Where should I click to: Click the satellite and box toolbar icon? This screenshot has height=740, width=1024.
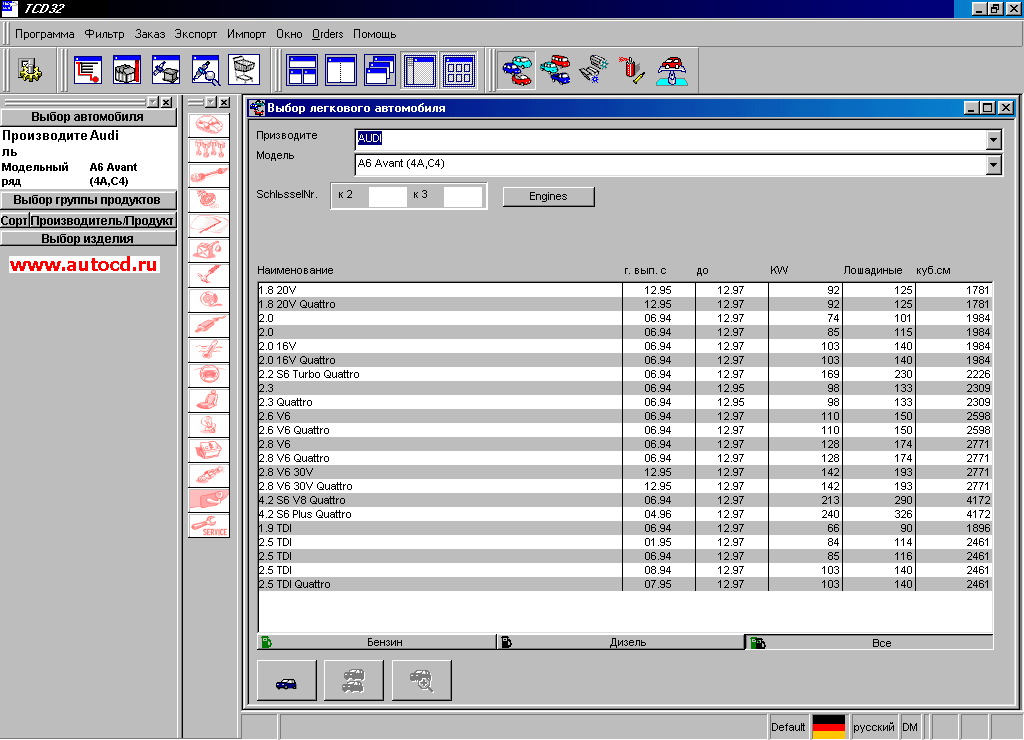click(x=166, y=70)
